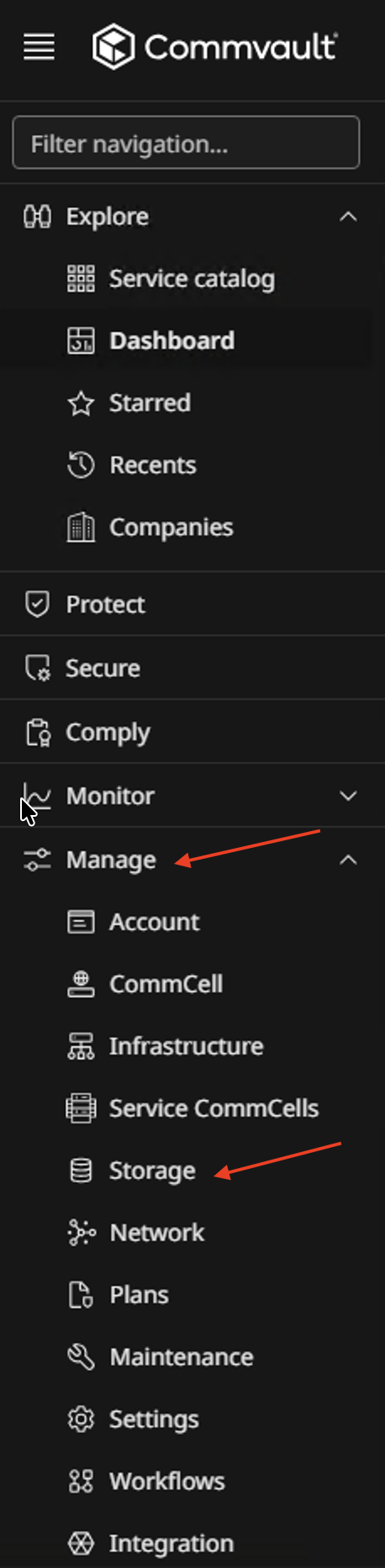Image resolution: width=385 pixels, height=1568 pixels.
Task: Toggle the hamburger navigation menu
Action: (x=39, y=47)
